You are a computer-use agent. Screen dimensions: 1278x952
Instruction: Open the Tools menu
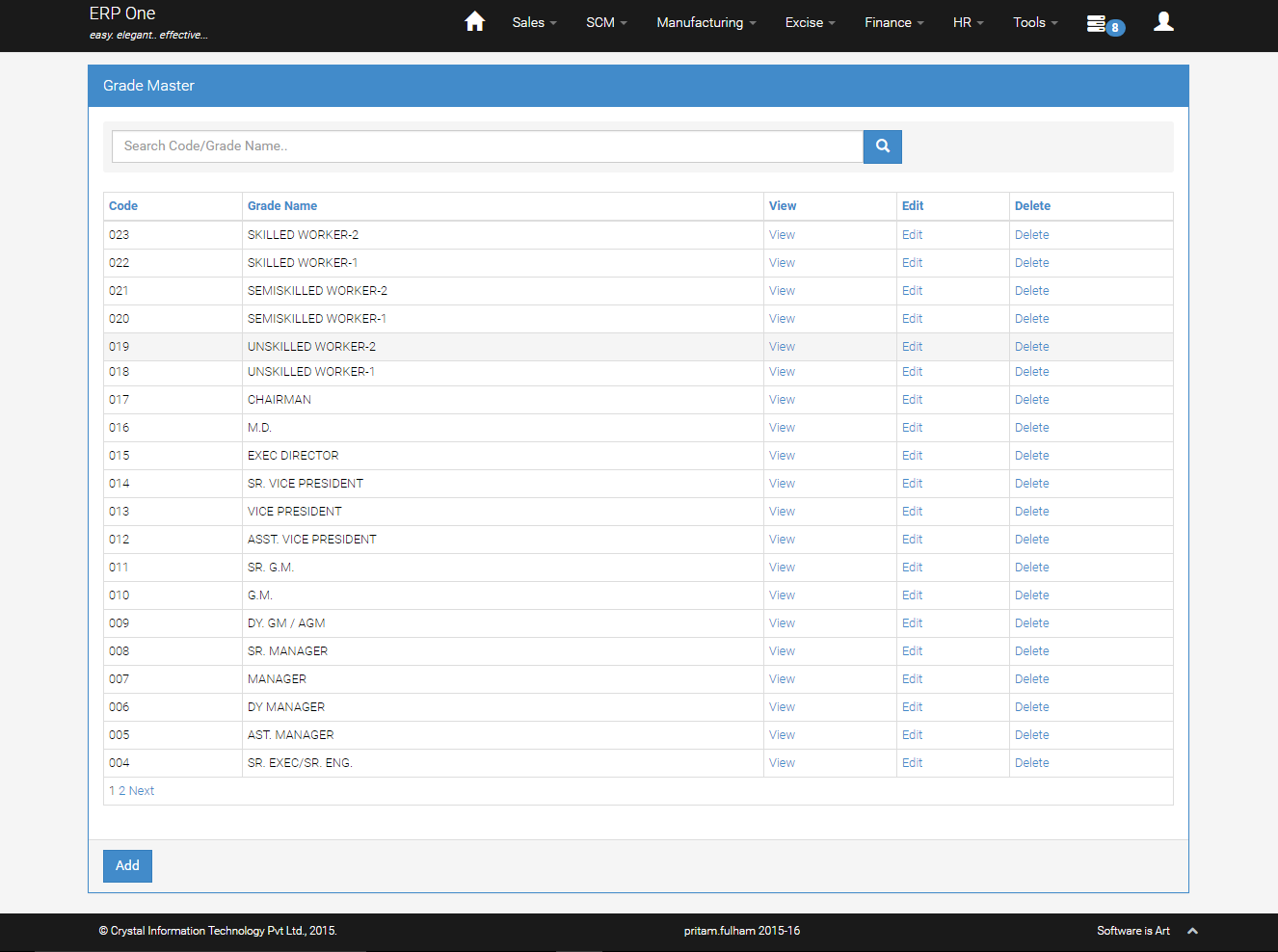1035,22
